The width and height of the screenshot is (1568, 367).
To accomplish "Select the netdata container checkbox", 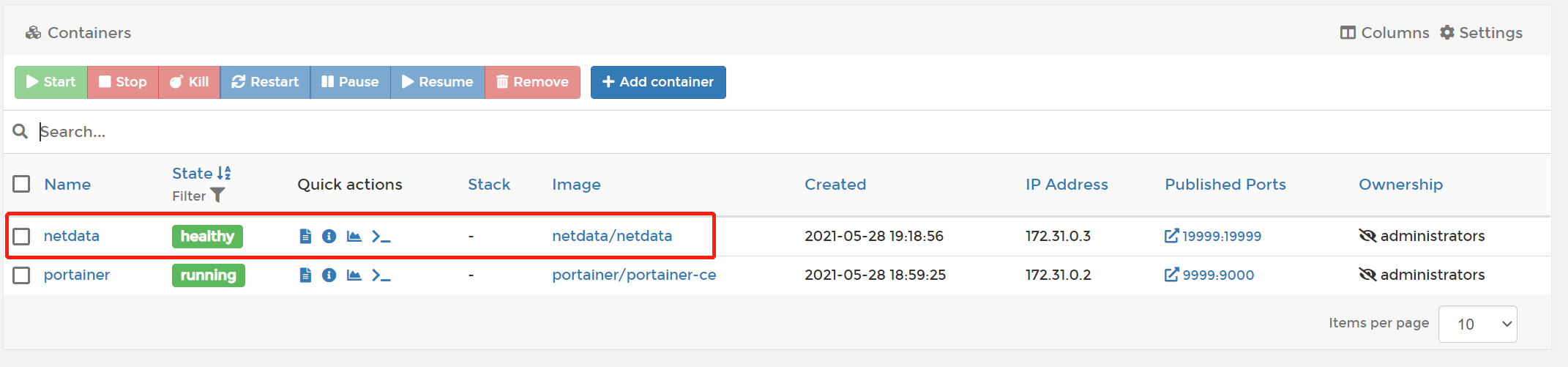I will pos(21,236).
